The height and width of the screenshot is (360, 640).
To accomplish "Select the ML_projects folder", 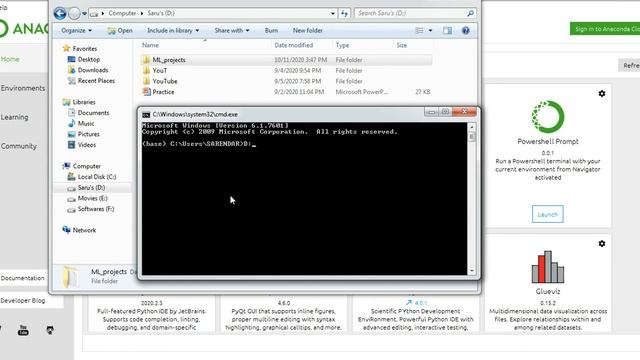I will [286, 60].
